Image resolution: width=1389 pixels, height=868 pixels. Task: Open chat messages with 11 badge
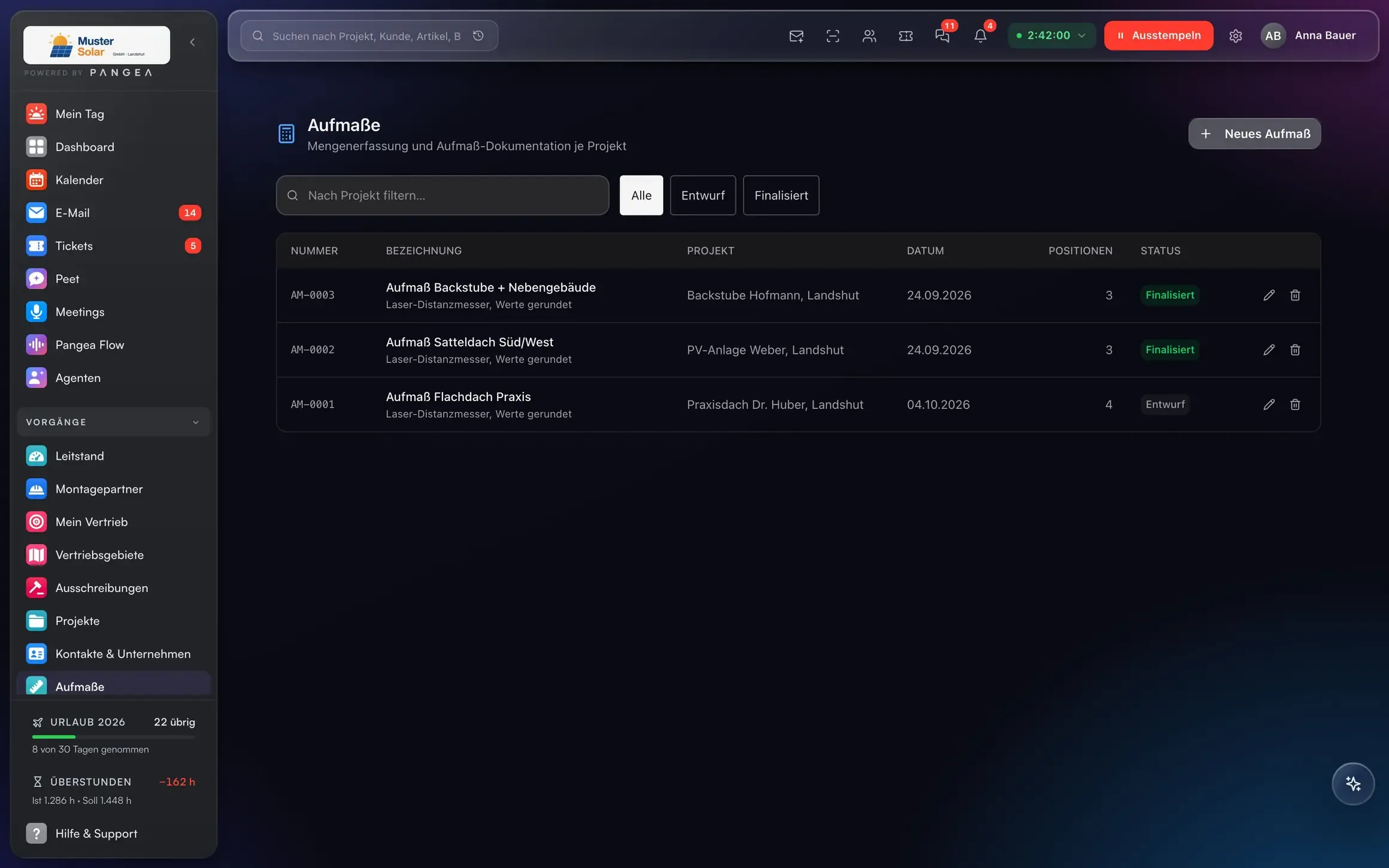pyautogui.click(x=942, y=36)
